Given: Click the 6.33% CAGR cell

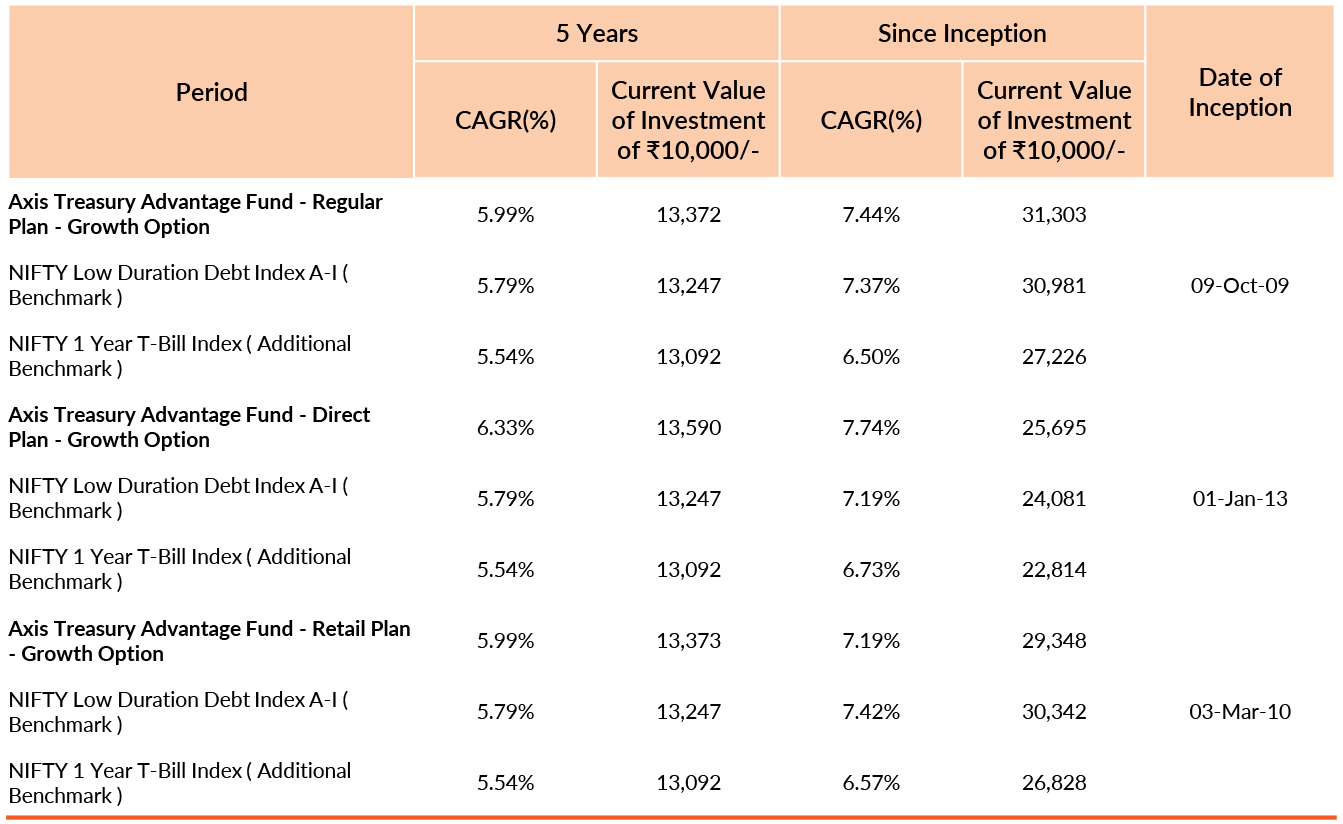Looking at the screenshot, I should (x=506, y=428).
